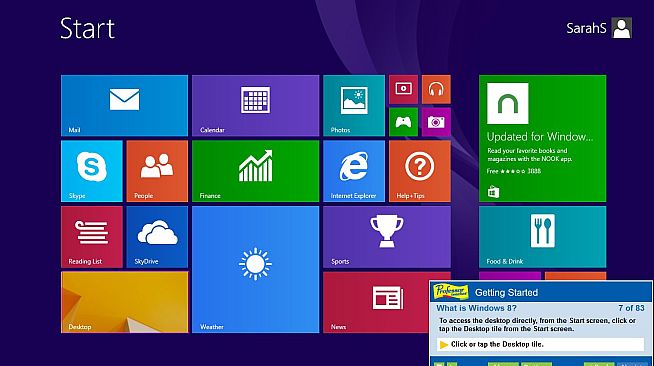Click the SarahS user name
This screenshot has width=654, height=366.
tap(586, 28)
